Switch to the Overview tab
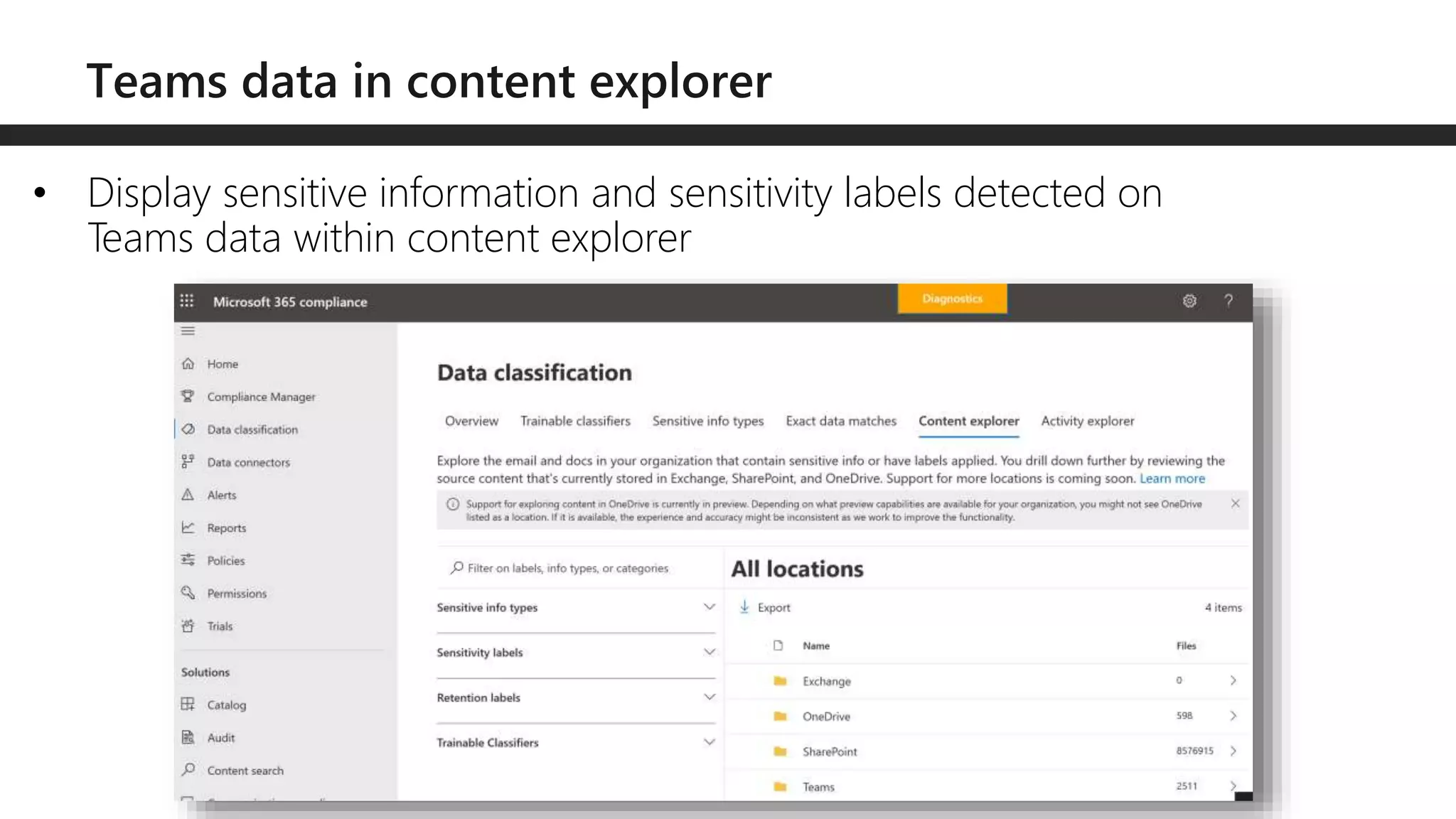The width and height of the screenshot is (1456, 819). click(x=471, y=421)
